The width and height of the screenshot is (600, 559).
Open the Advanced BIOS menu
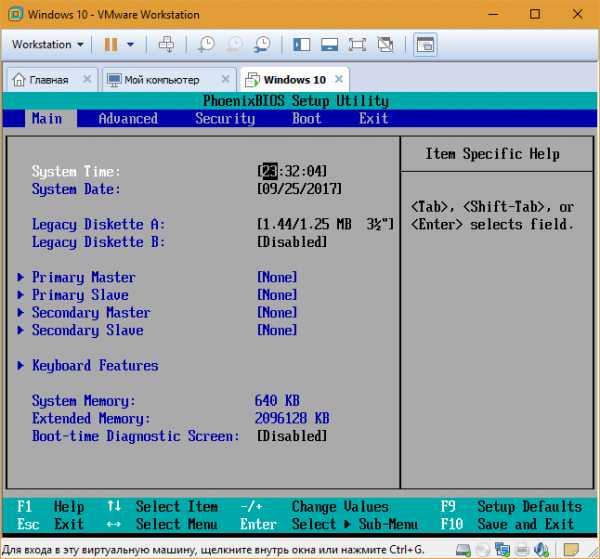click(x=128, y=119)
